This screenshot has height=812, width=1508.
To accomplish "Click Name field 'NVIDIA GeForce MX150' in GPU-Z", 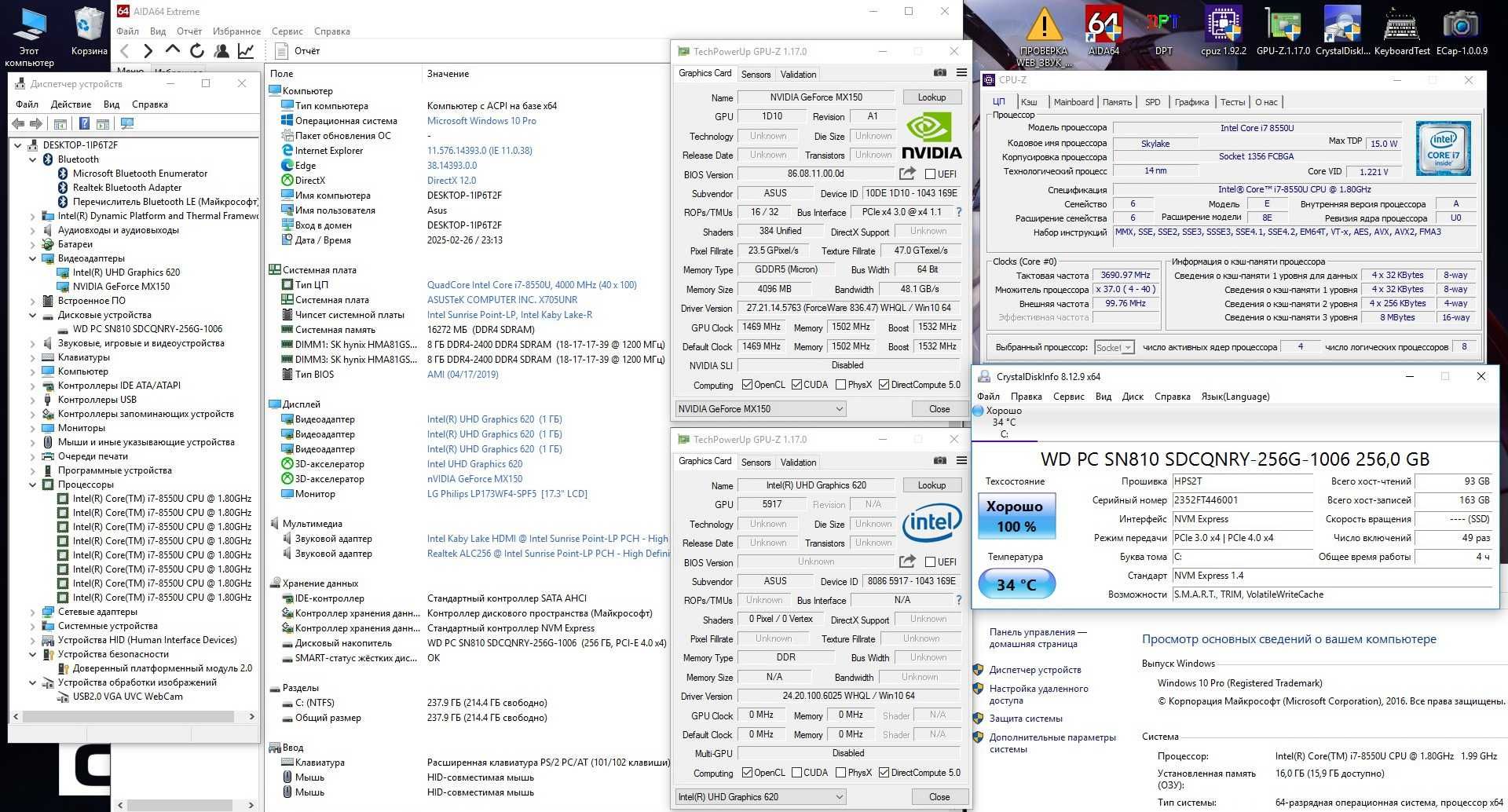I will point(816,97).
